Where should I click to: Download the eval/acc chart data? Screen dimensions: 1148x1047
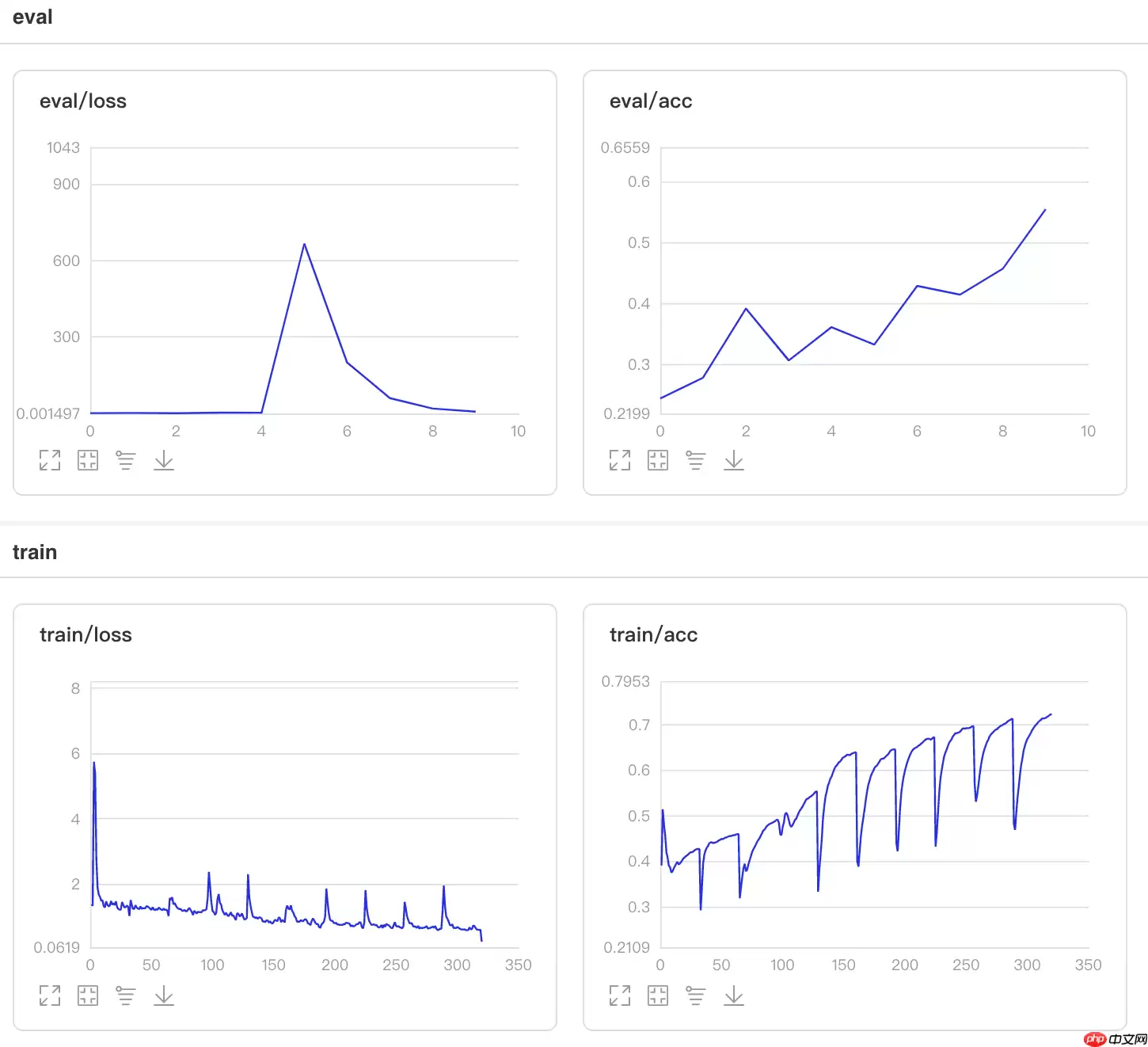(x=734, y=460)
